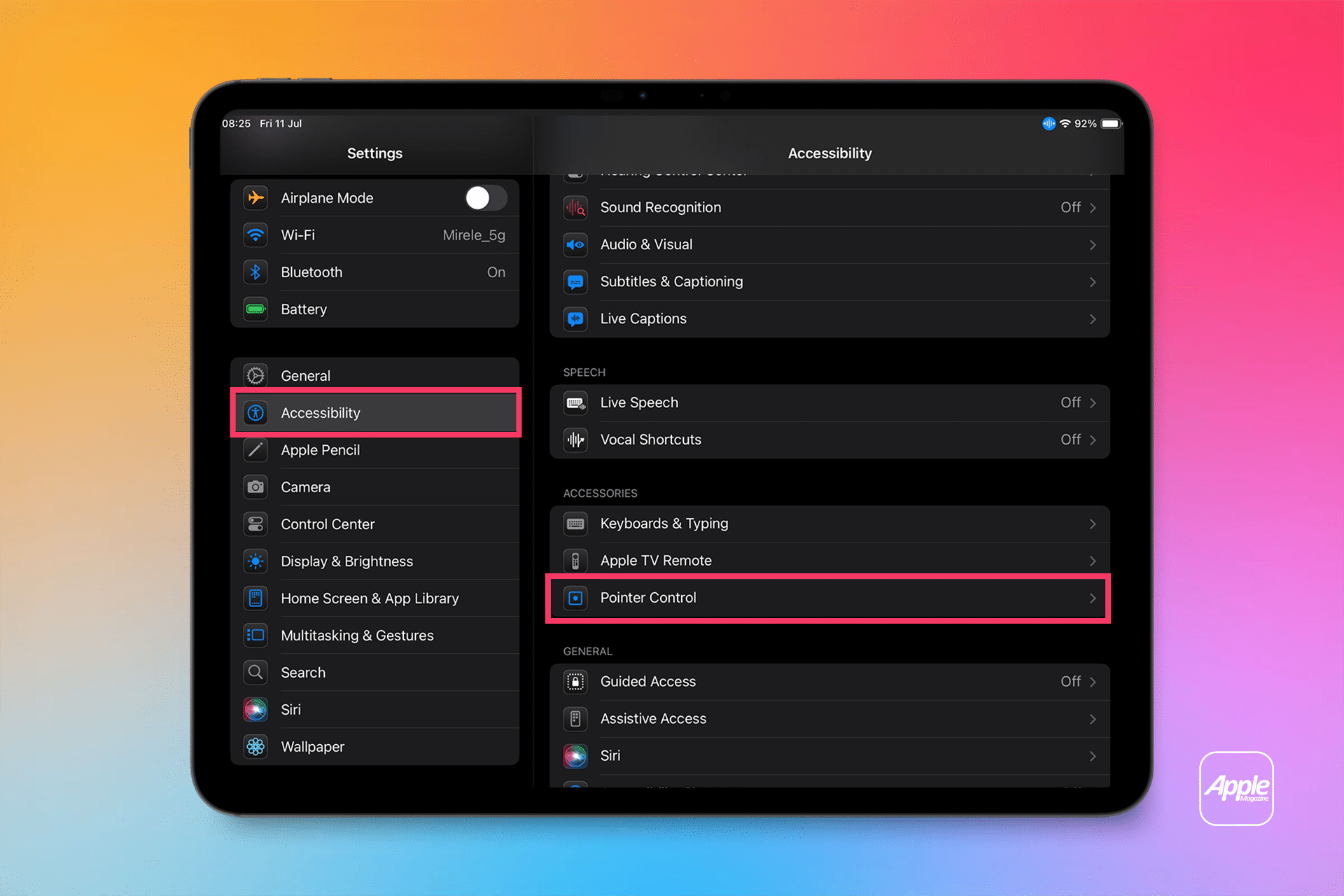The image size is (1344, 896).
Task: Click the General gear icon
Action: 255,376
